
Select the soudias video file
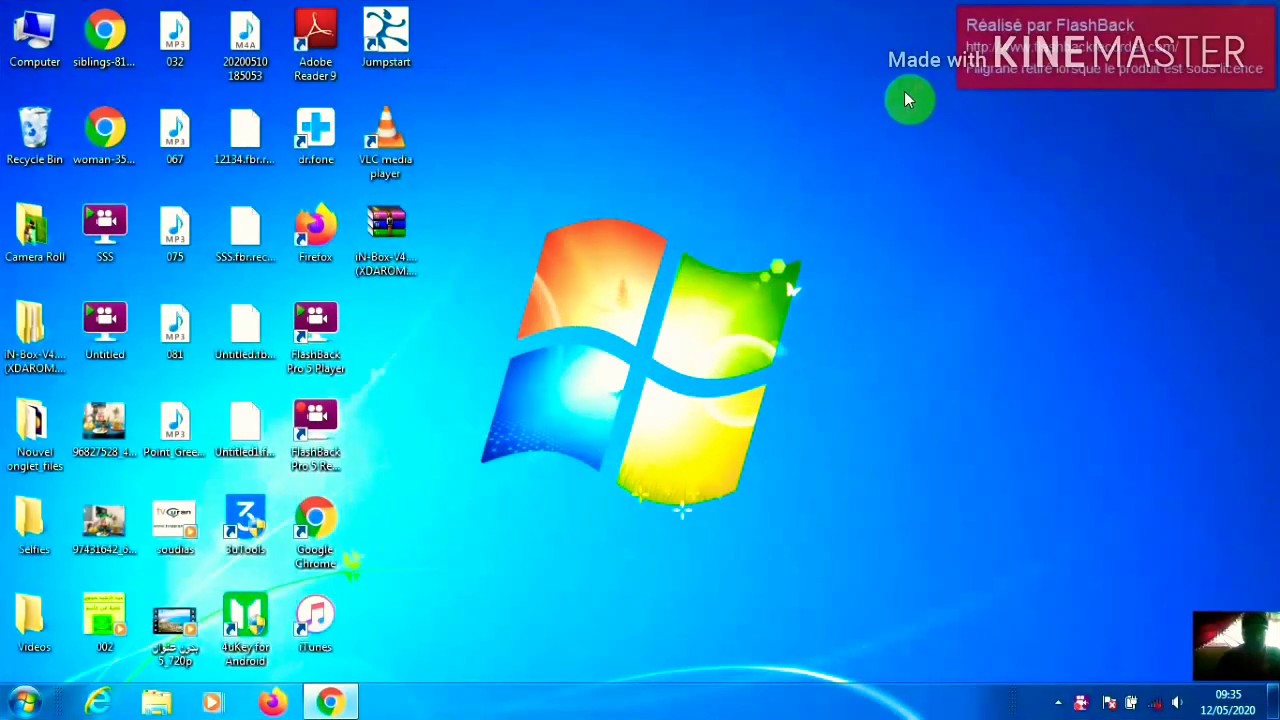(175, 527)
